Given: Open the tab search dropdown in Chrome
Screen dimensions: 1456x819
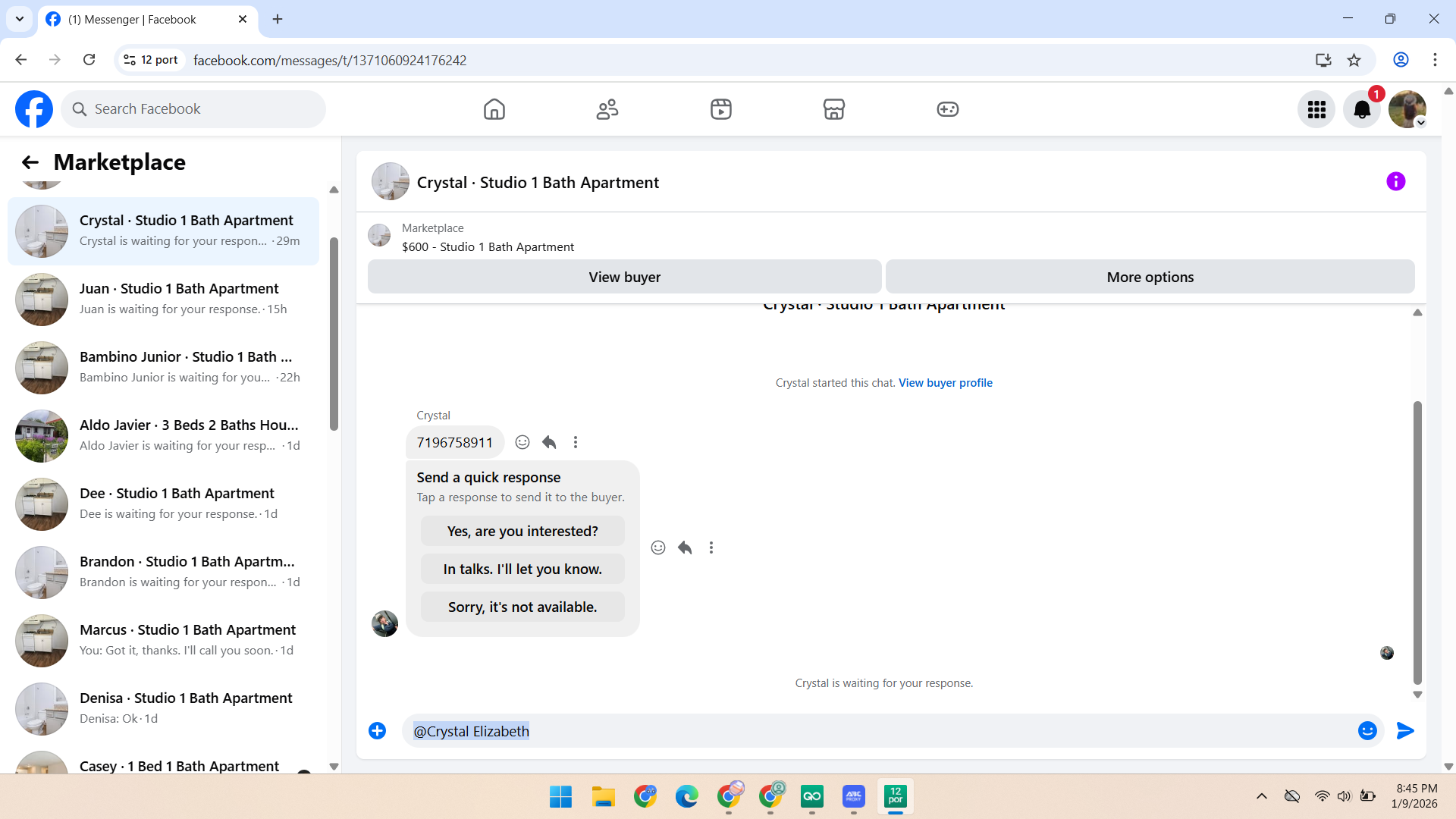Looking at the screenshot, I should tap(20, 19).
